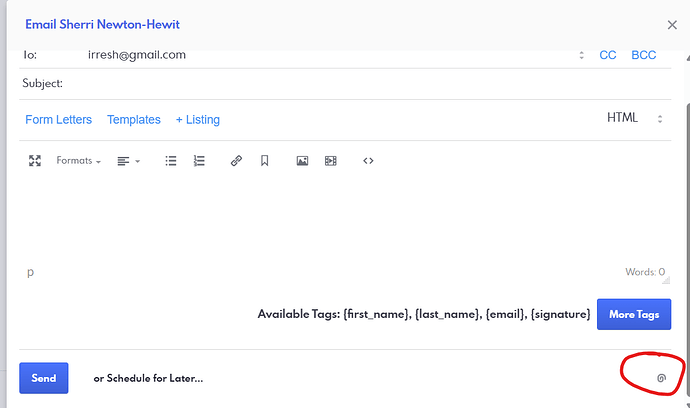Open the HTML format selector
This screenshot has height=408, width=690.
click(x=635, y=118)
